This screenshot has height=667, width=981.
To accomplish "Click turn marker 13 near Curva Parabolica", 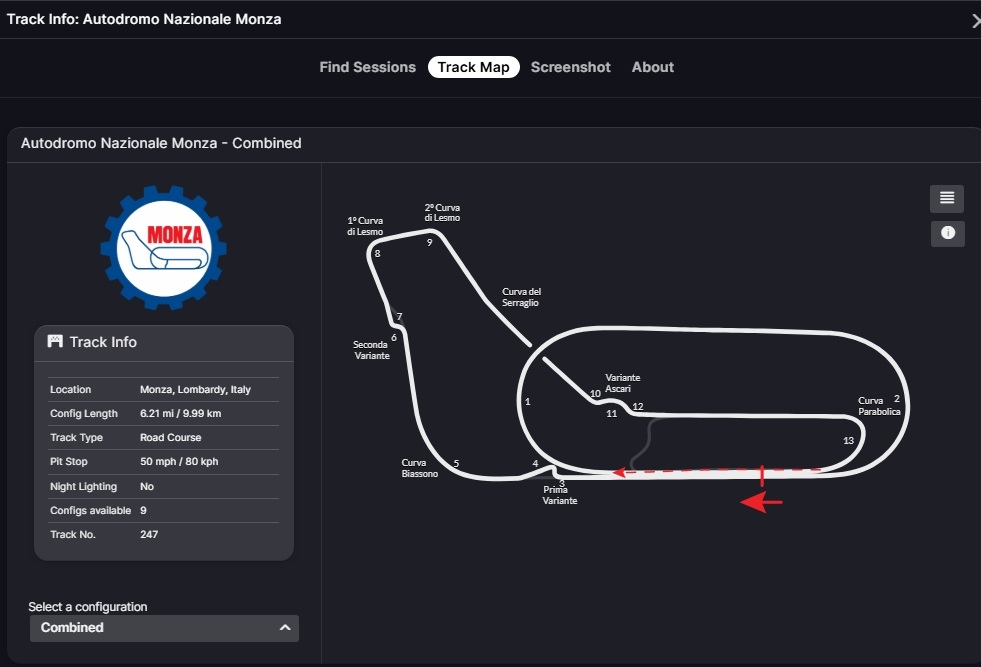I will pos(847,439).
